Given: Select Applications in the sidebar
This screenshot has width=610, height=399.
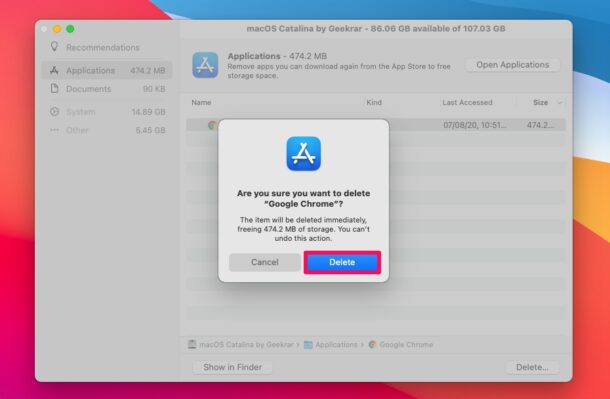Looking at the screenshot, I should [107, 70].
